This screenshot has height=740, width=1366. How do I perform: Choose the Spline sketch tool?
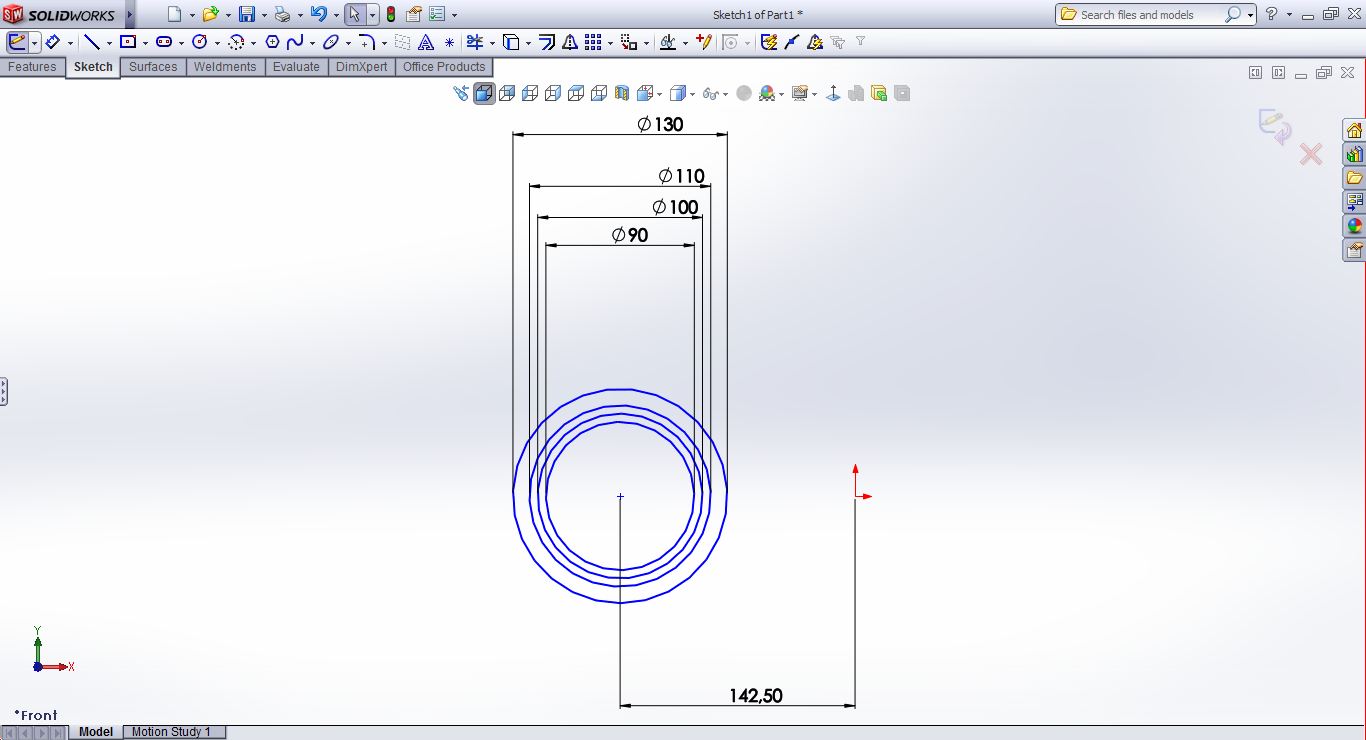click(295, 42)
